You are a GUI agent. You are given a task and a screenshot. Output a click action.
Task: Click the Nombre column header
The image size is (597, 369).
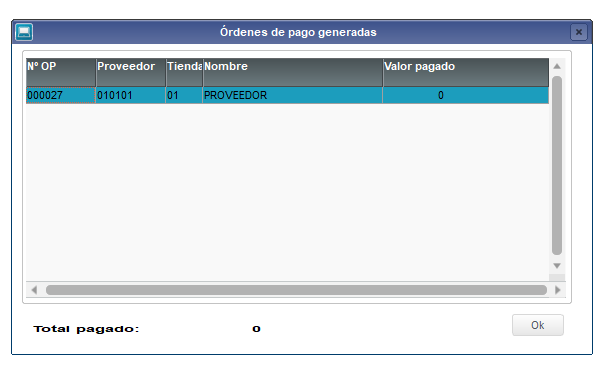293,72
